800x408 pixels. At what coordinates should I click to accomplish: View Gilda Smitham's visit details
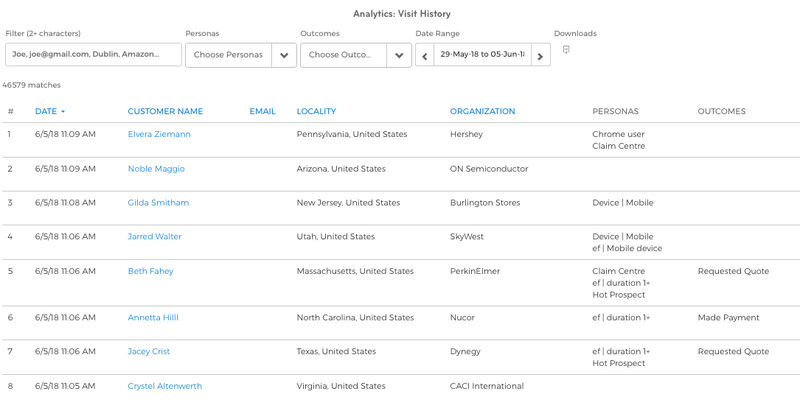[x=158, y=203]
